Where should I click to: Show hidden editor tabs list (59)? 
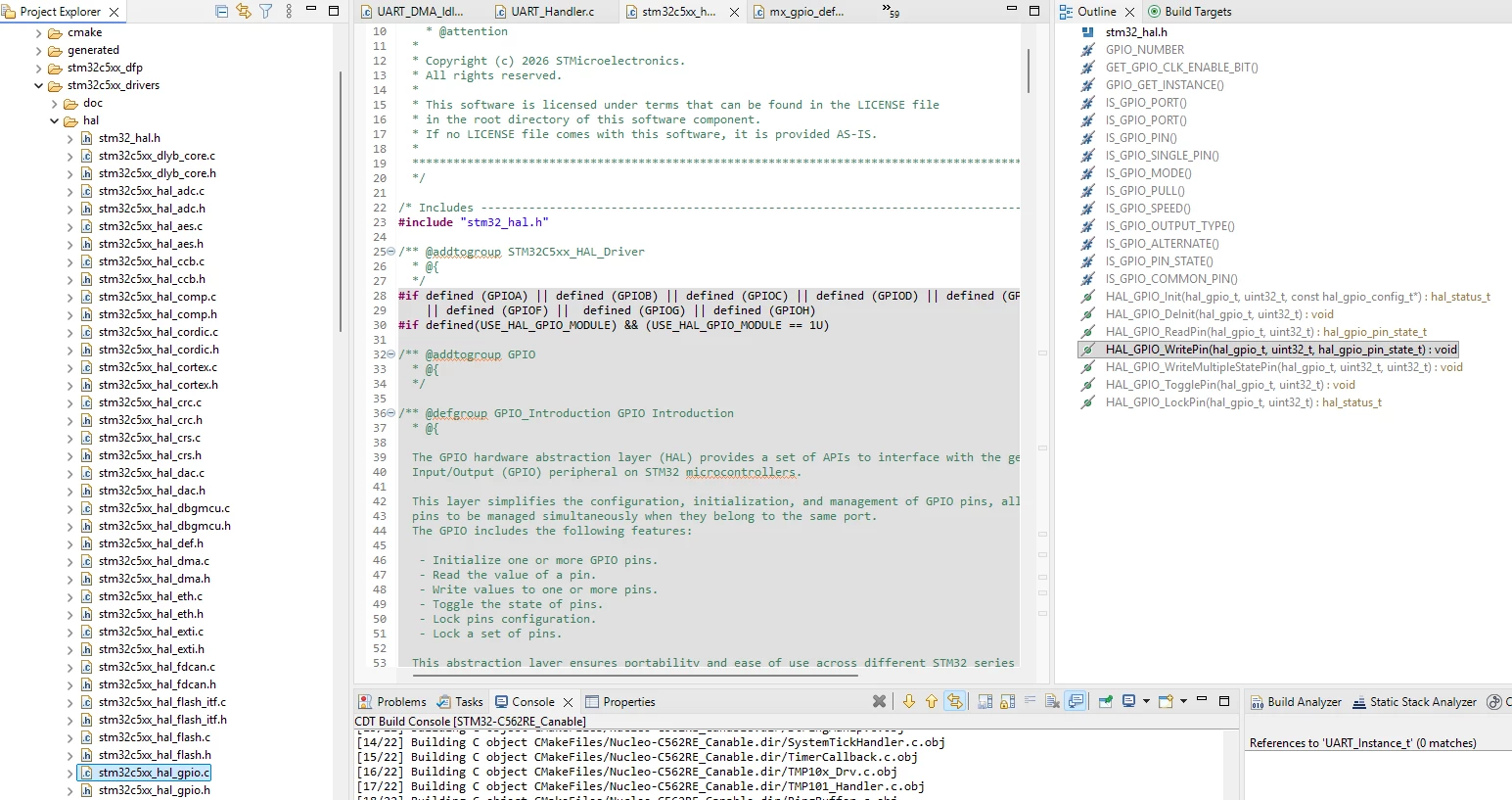tap(891, 11)
